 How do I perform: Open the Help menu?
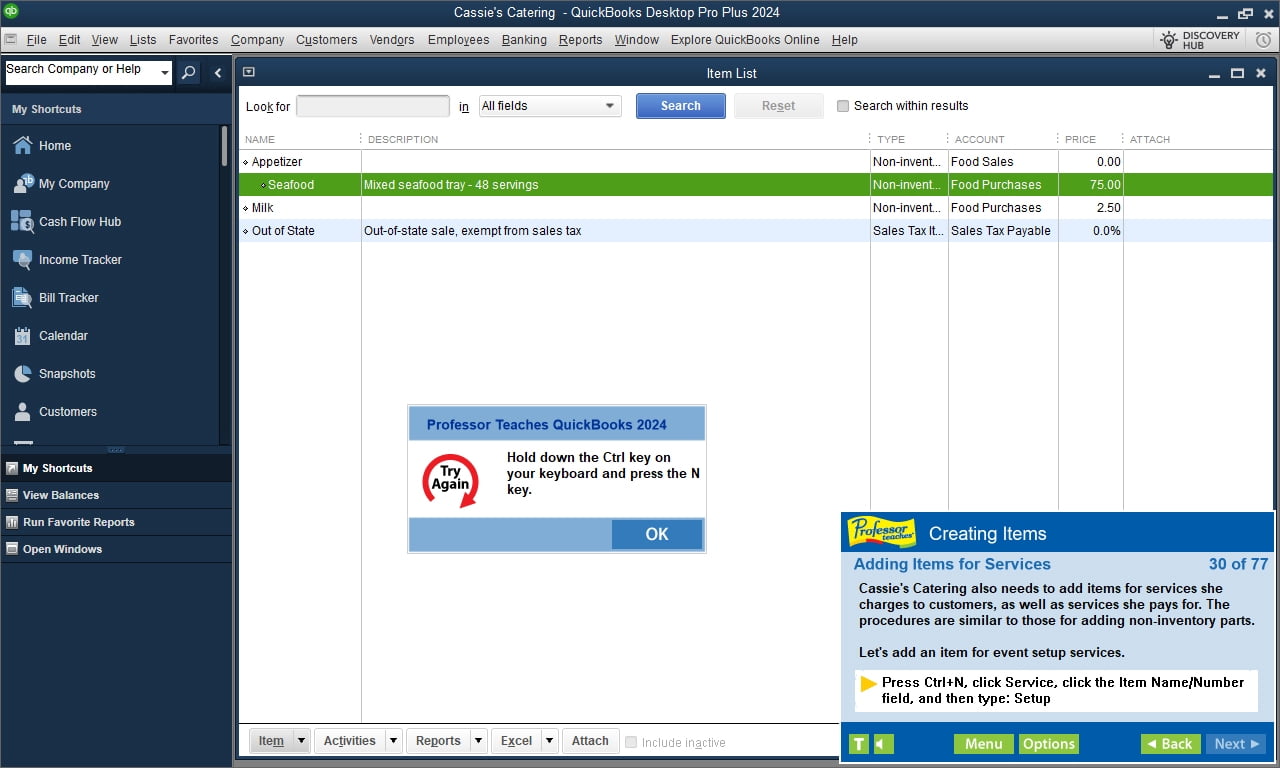pos(845,40)
